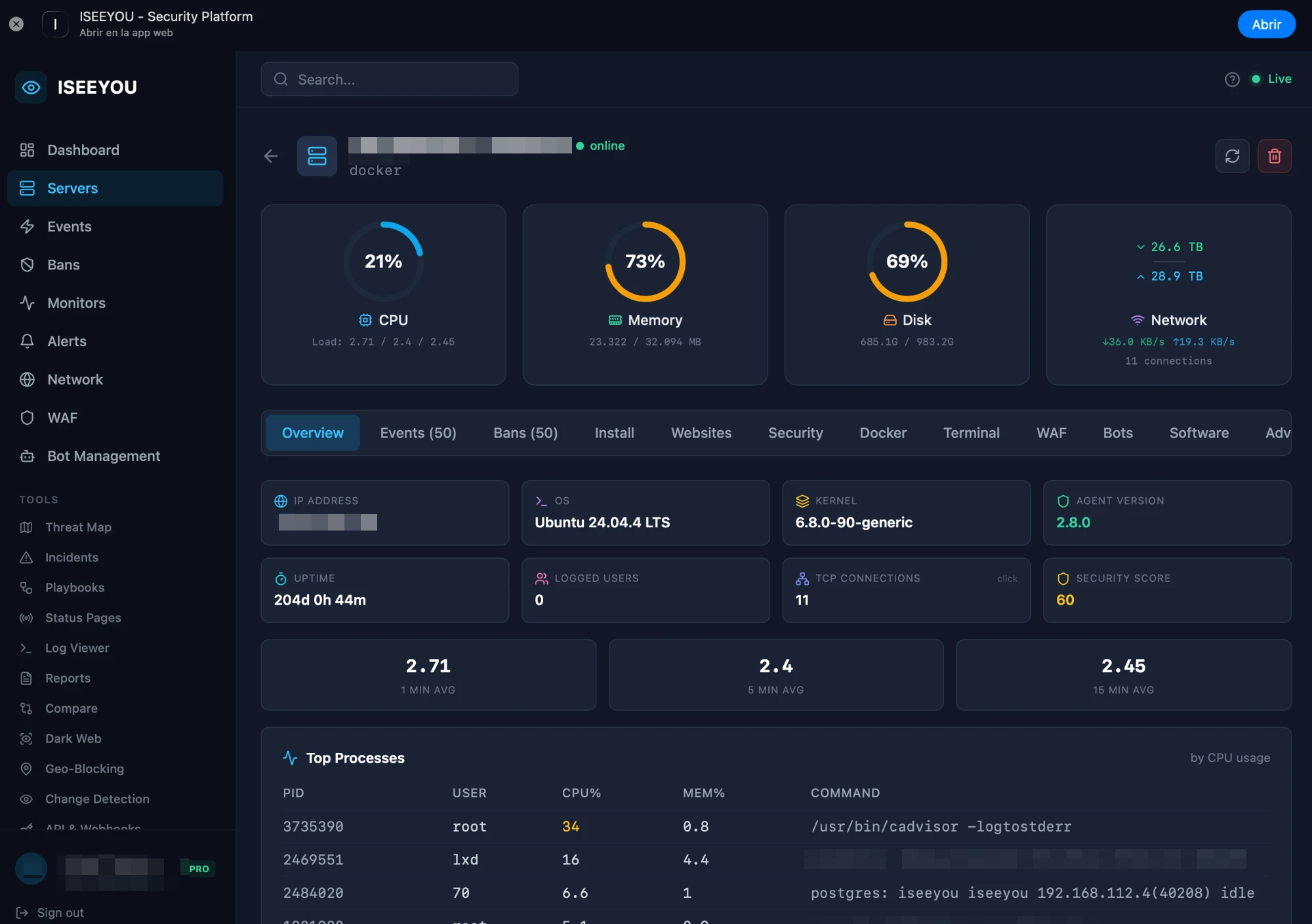Click the 69% Disk usage gauge
The image size is (1312, 924).
point(907,262)
